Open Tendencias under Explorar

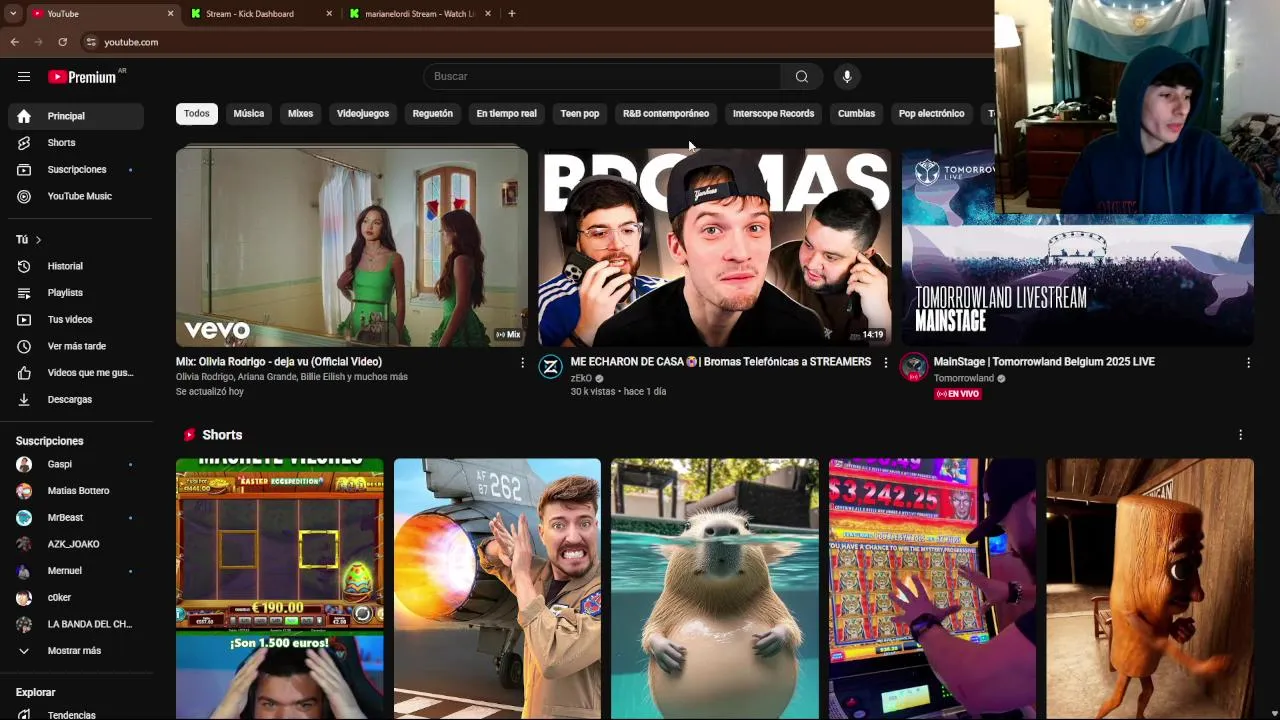[76, 715]
